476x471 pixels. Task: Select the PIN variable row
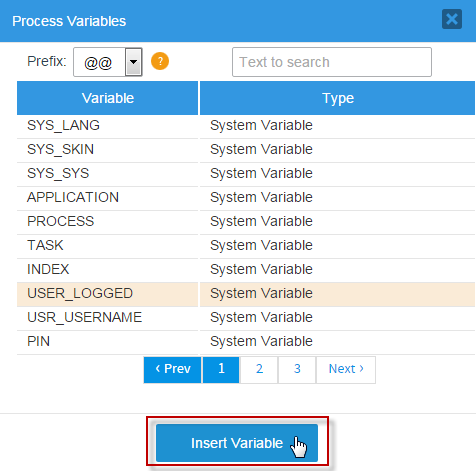pos(246,342)
